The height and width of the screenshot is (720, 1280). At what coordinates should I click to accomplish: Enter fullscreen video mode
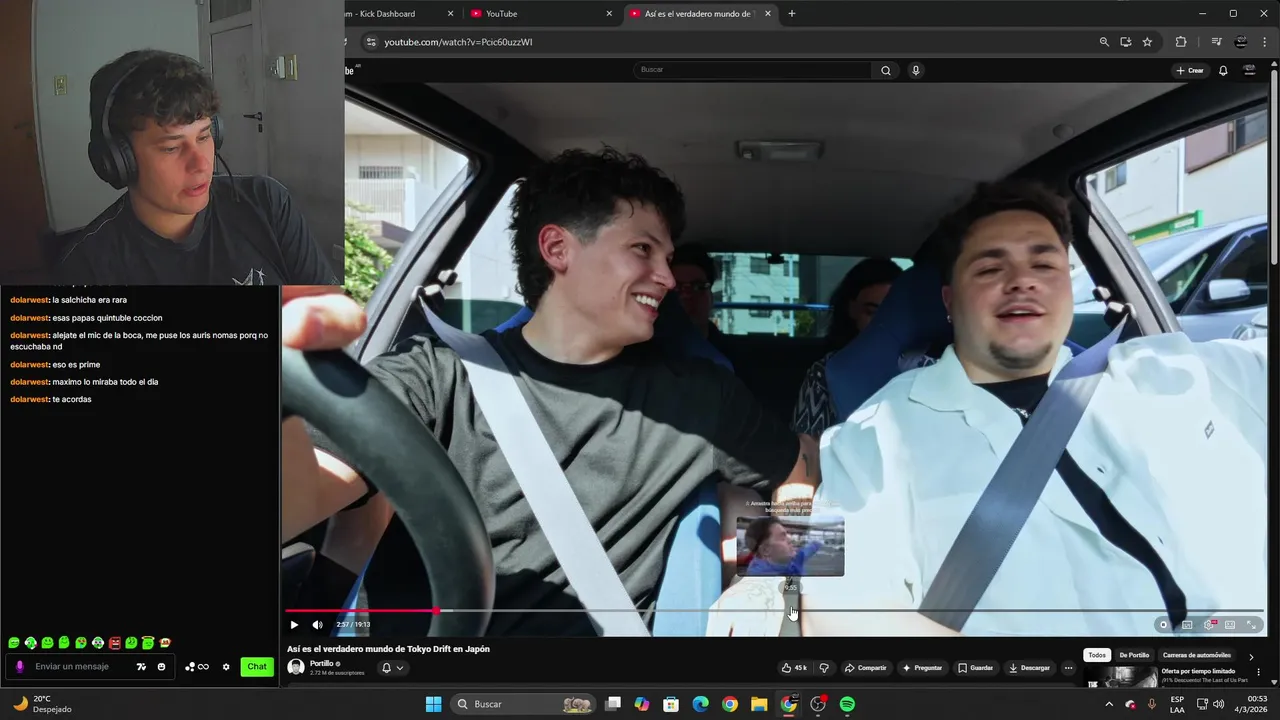pyautogui.click(x=1251, y=625)
